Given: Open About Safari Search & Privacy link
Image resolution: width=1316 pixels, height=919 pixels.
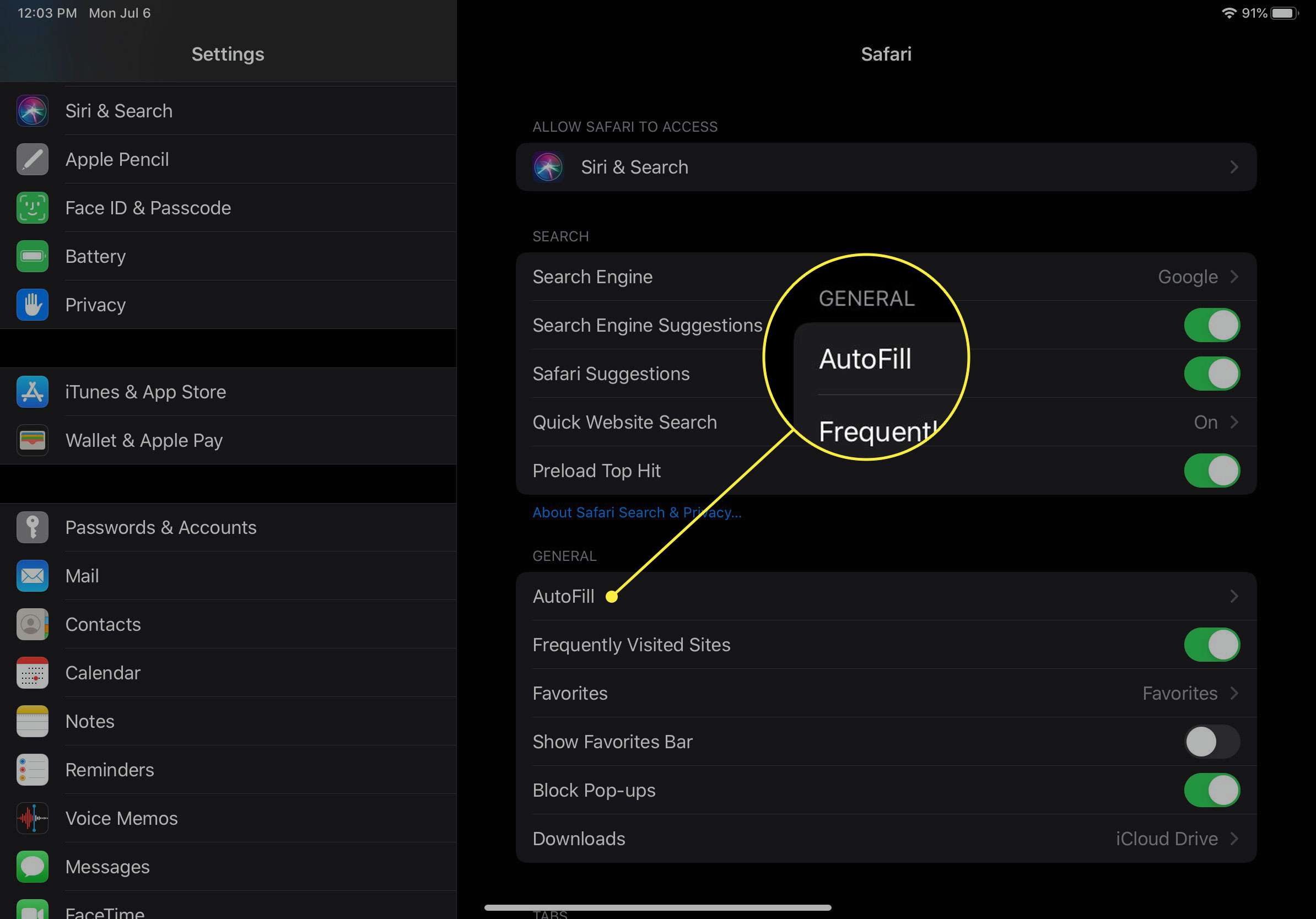Looking at the screenshot, I should tap(637, 512).
